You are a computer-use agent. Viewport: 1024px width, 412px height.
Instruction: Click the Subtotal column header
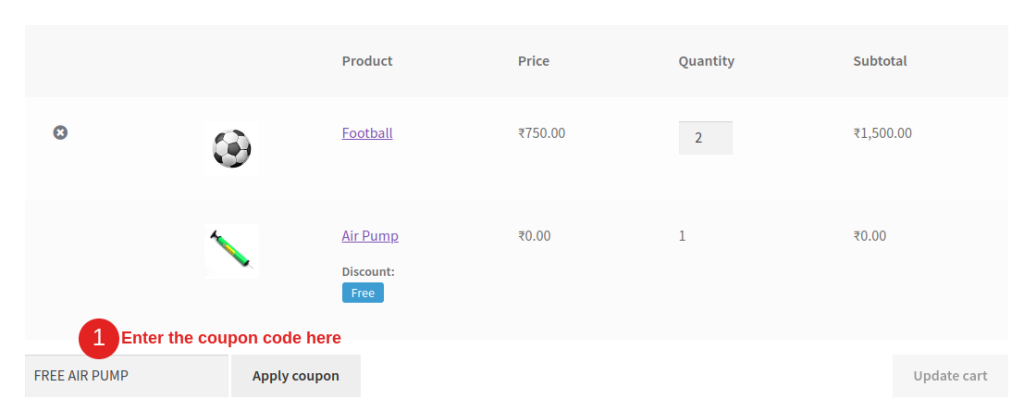click(x=880, y=61)
